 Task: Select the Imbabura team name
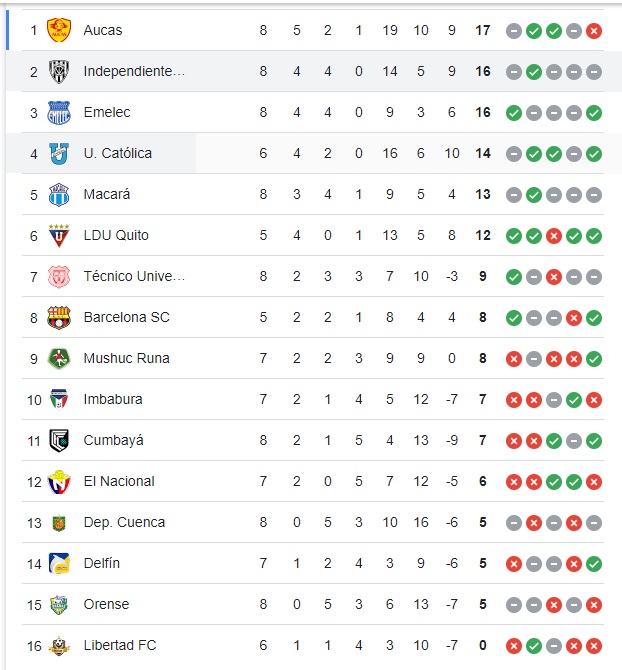[x=113, y=399]
